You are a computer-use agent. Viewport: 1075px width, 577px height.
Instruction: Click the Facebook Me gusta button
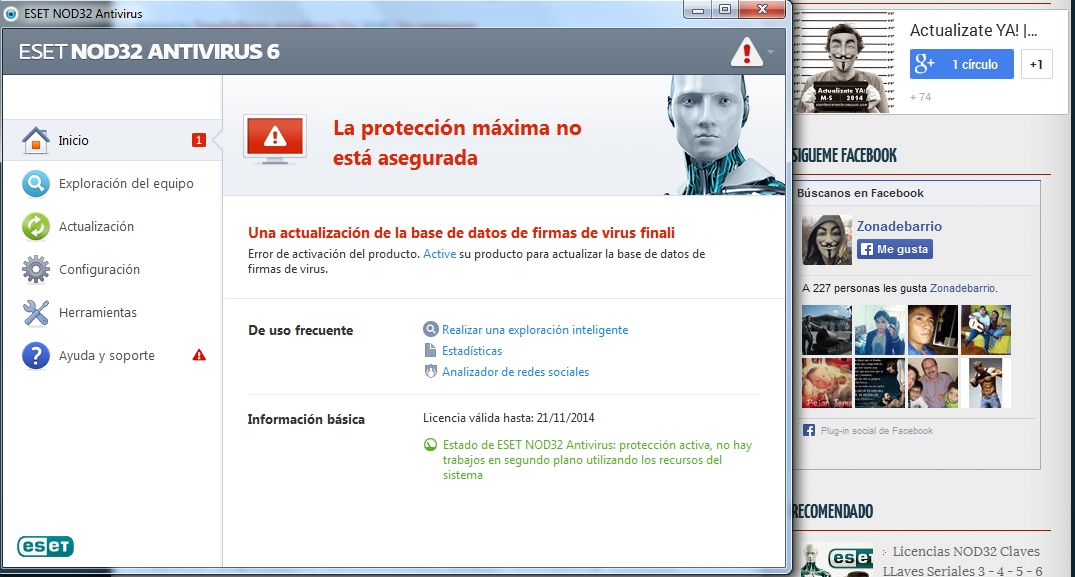pos(895,249)
